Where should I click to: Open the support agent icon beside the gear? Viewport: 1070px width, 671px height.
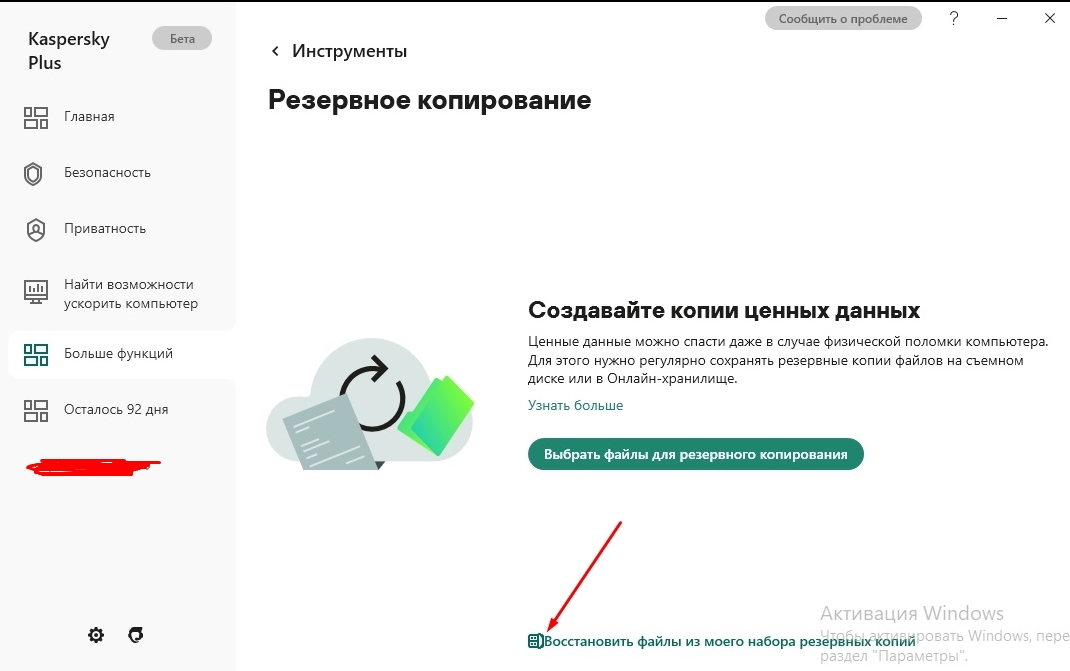pyautogui.click(x=136, y=635)
